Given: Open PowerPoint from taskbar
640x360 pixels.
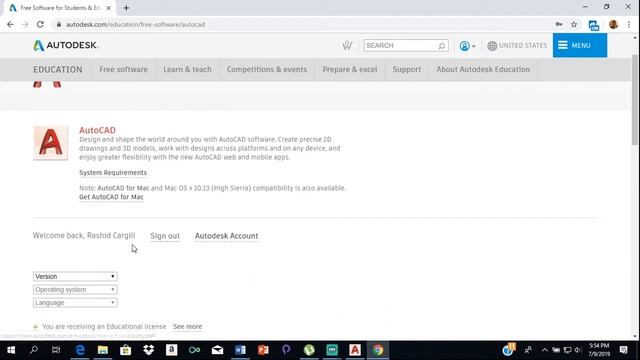Looking at the screenshot, I should coord(263,350).
